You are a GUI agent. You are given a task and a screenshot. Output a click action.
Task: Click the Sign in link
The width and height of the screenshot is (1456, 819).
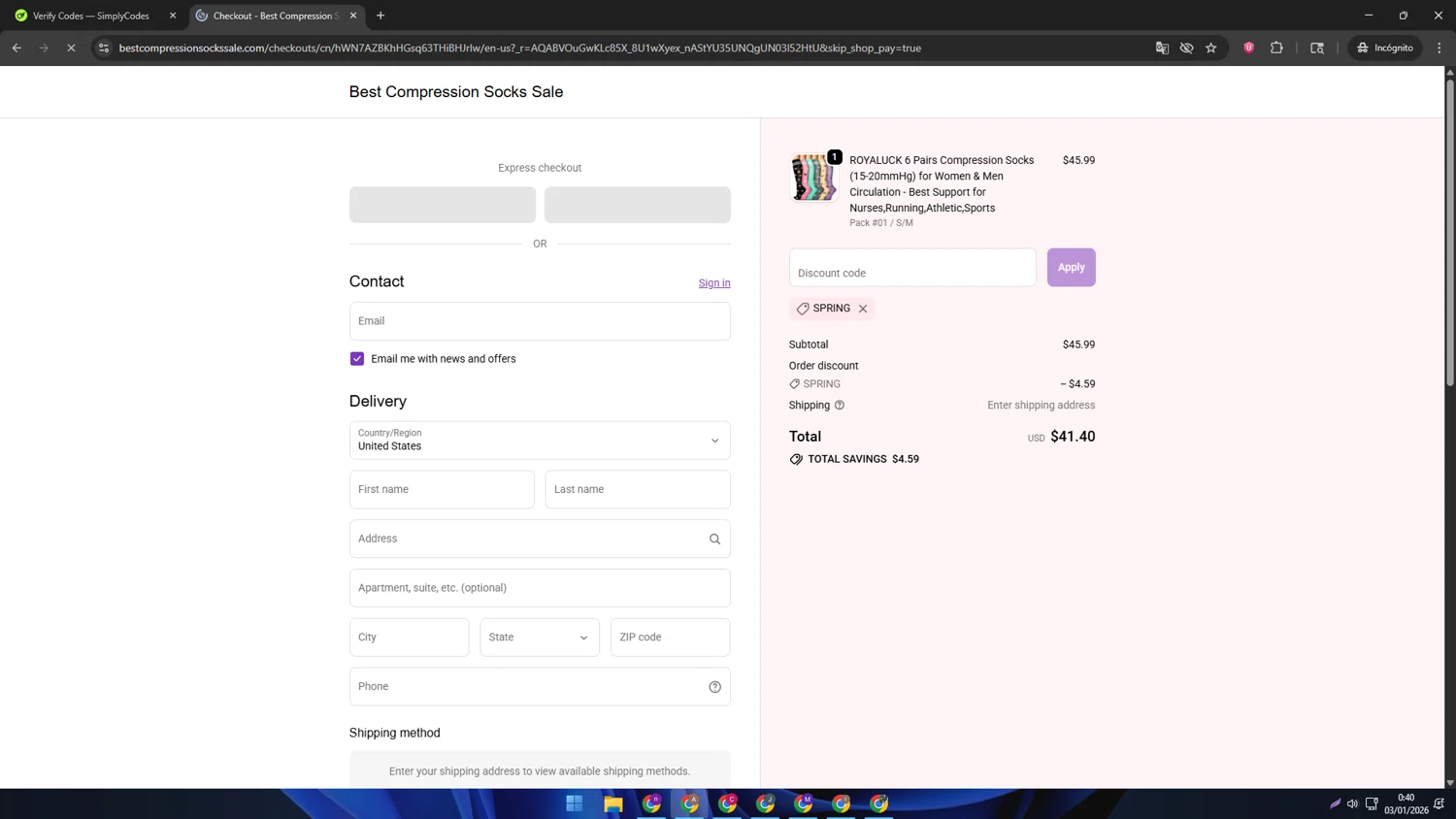click(714, 283)
